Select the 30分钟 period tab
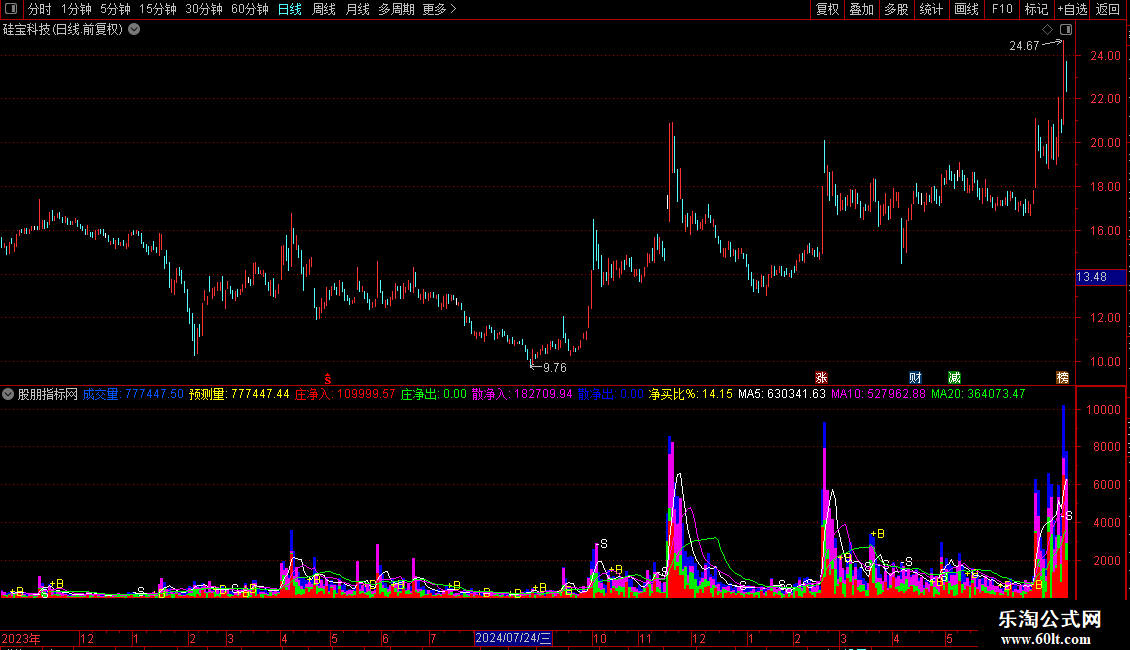Viewport: 1130px width, 650px height. pyautogui.click(x=203, y=9)
